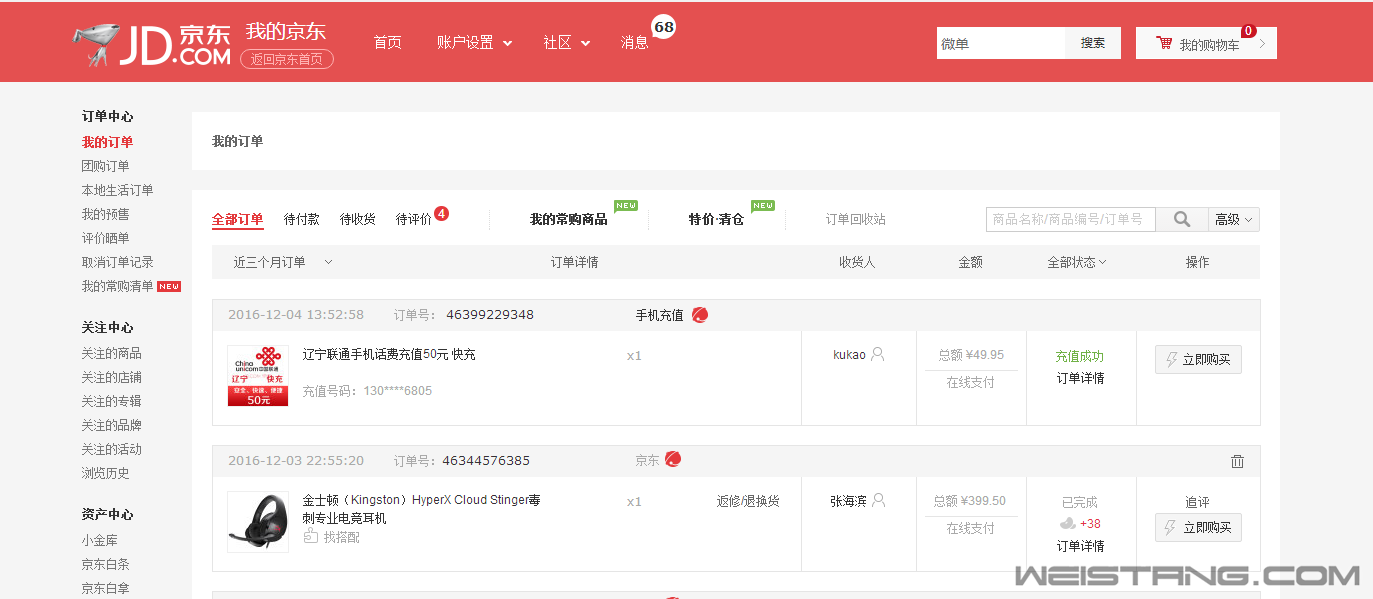Image resolution: width=1373 pixels, height=599 pixels.
Task: Expand the 高级 advanced search options
Action: [x=1234, y=219]
